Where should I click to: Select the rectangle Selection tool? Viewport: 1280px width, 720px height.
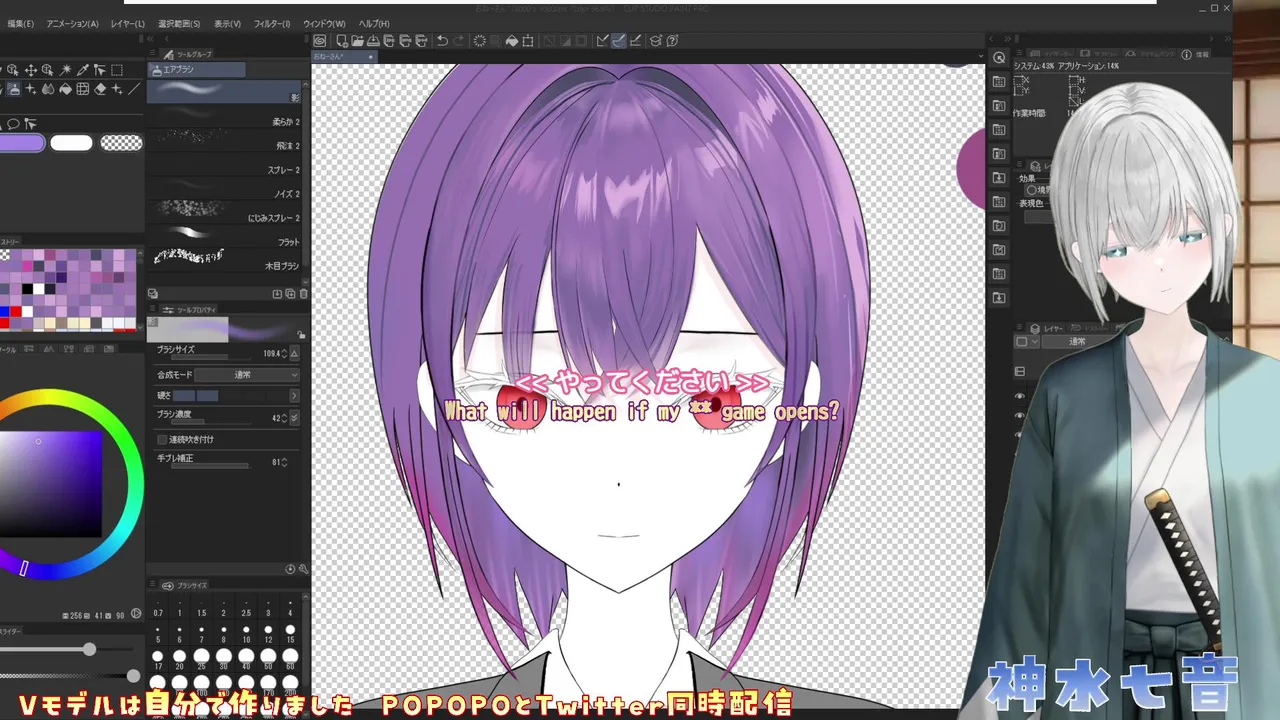coord(117,70)
